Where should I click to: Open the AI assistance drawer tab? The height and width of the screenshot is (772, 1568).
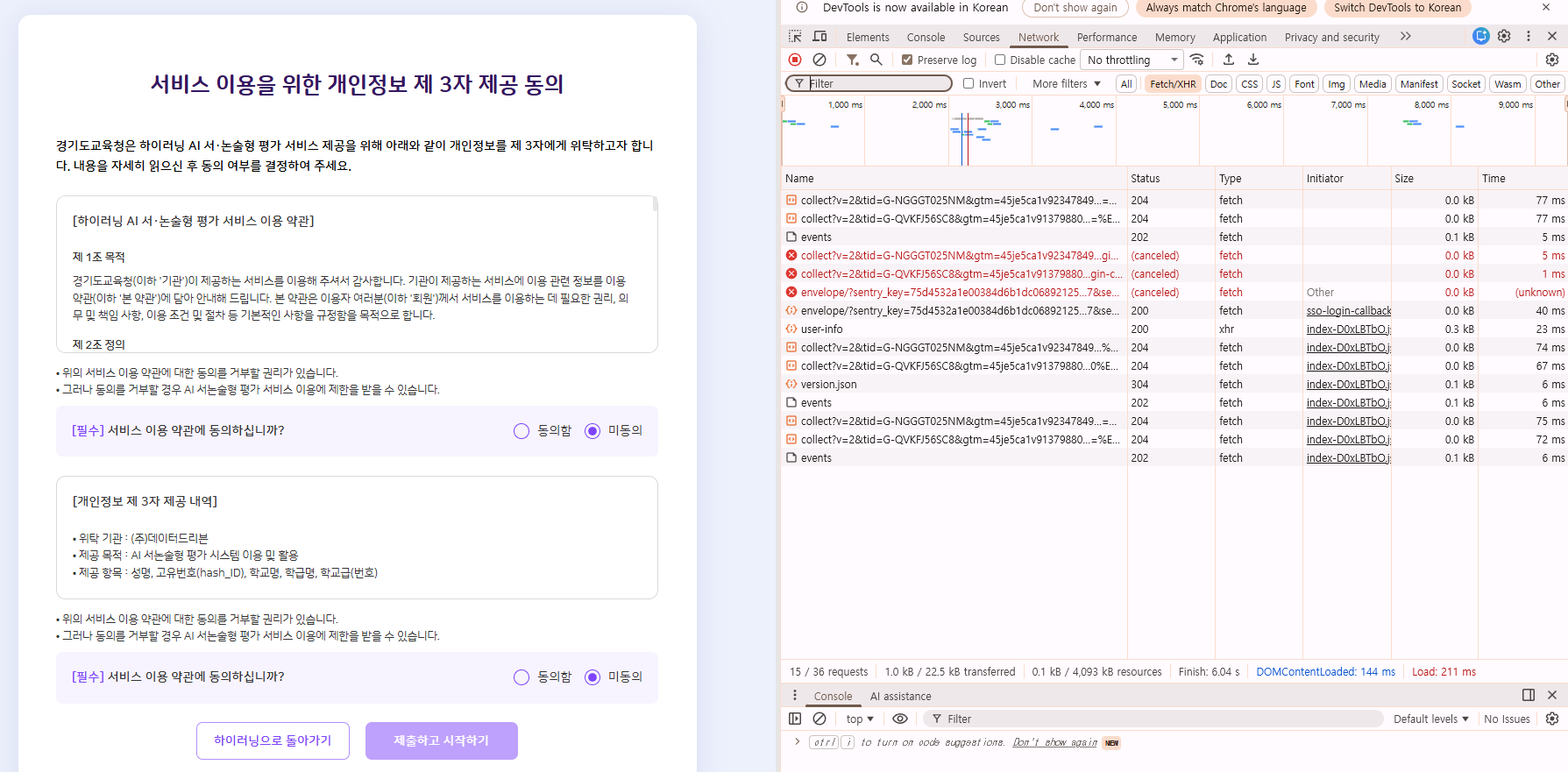[x=900, y=696]
